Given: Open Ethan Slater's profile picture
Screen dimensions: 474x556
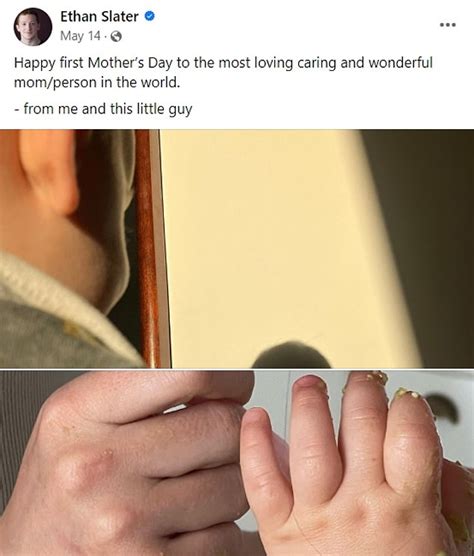Looking at the screenshot, I should (33, 27).
